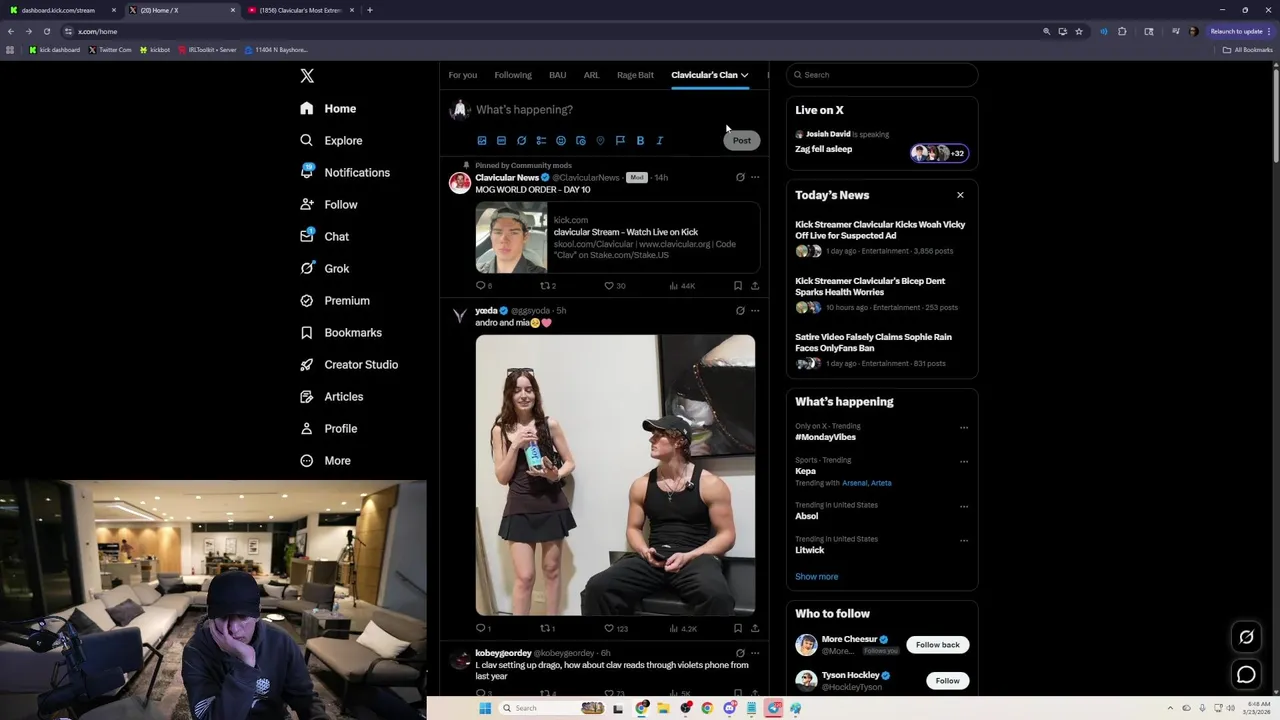Open Creator Studio in sidebar
The height and width of the screenshot is (720, 1280).
pyautogui.click(x=349, y=365)
